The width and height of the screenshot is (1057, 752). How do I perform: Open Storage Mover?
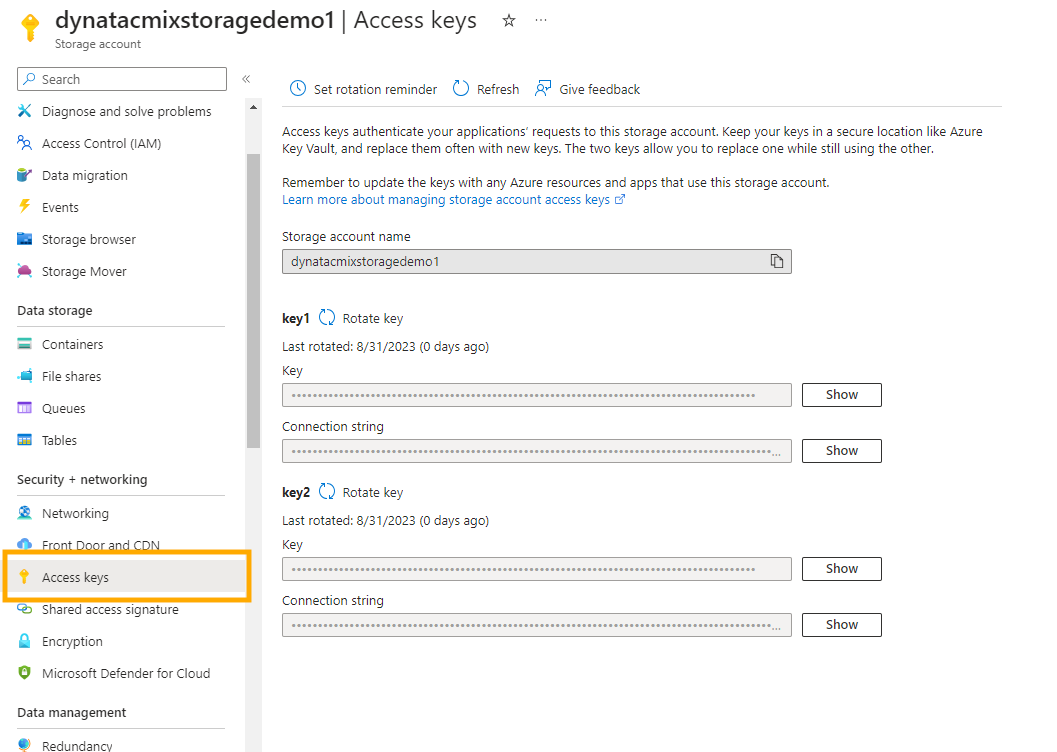84,272
